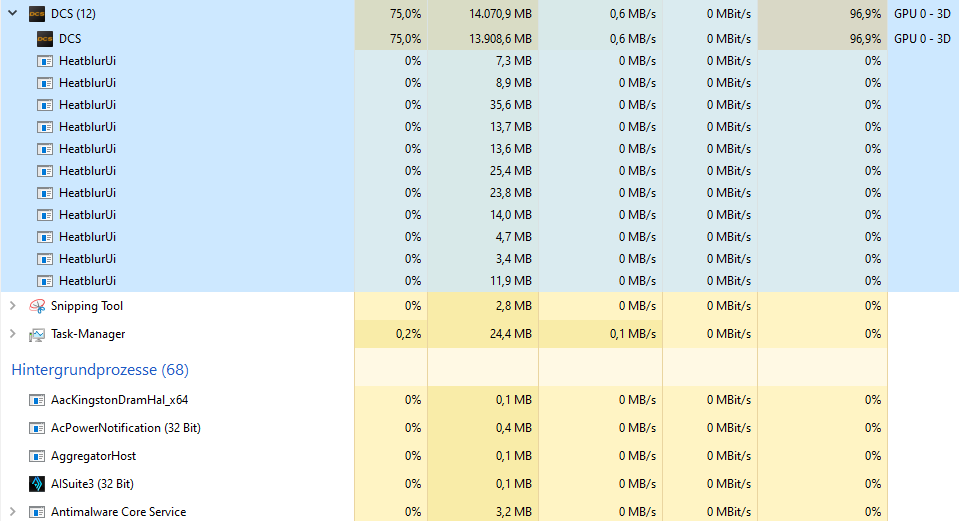Click icon of HeatblurUi with 7,3 MB
This screenshot has height=521, width=959.
(x=45, y=61)
